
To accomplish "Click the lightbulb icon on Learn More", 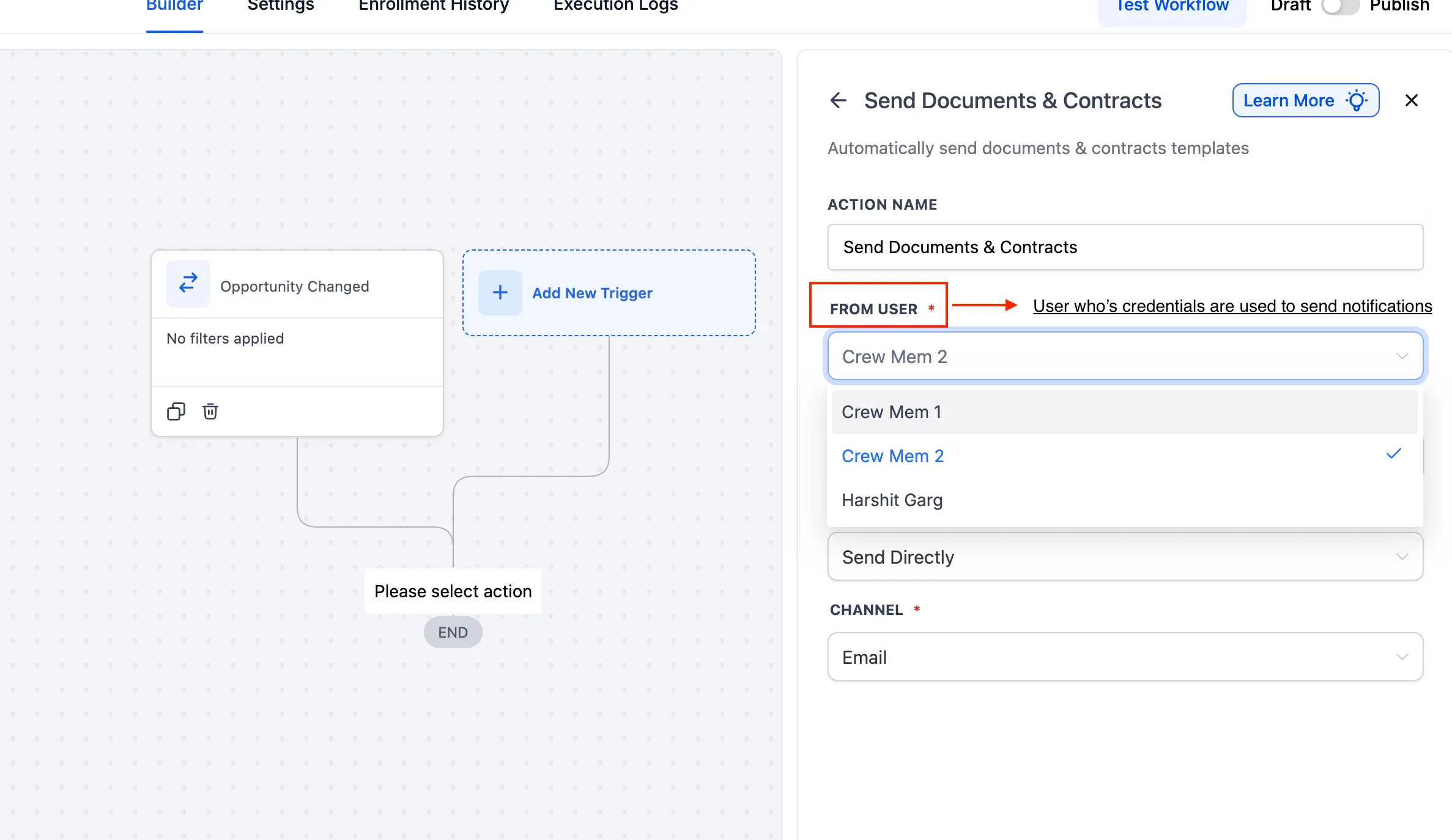I will [1357, 100].
